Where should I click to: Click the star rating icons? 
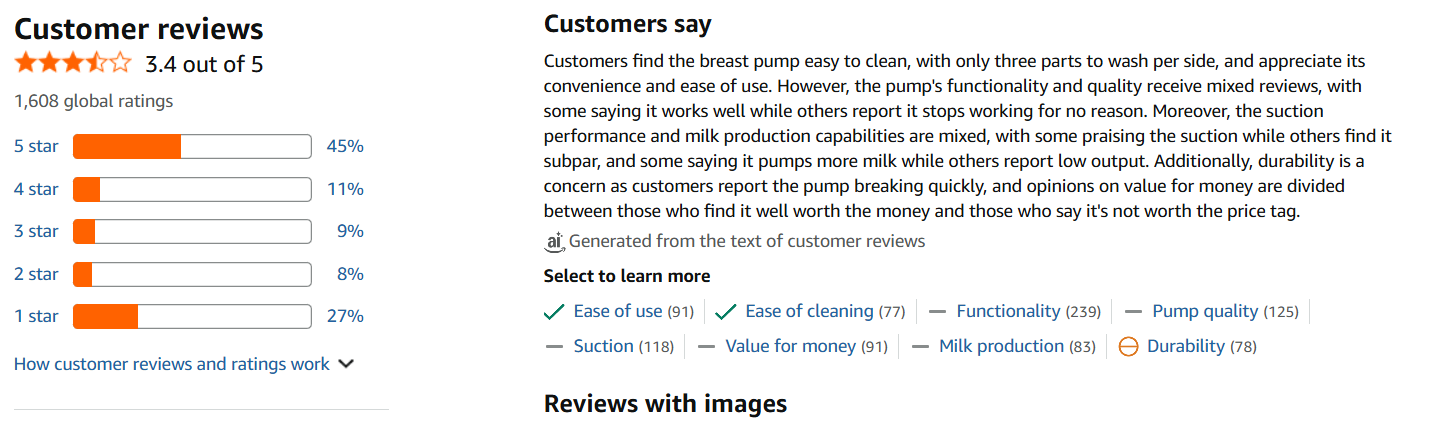(x=73, y=65)
